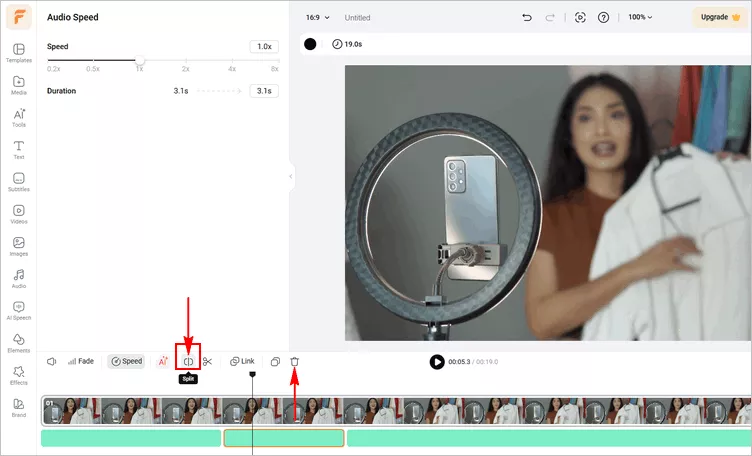The width and height of the screenshot is (752, 456).
Task: Click the Upgrade button
Action: 720,17
